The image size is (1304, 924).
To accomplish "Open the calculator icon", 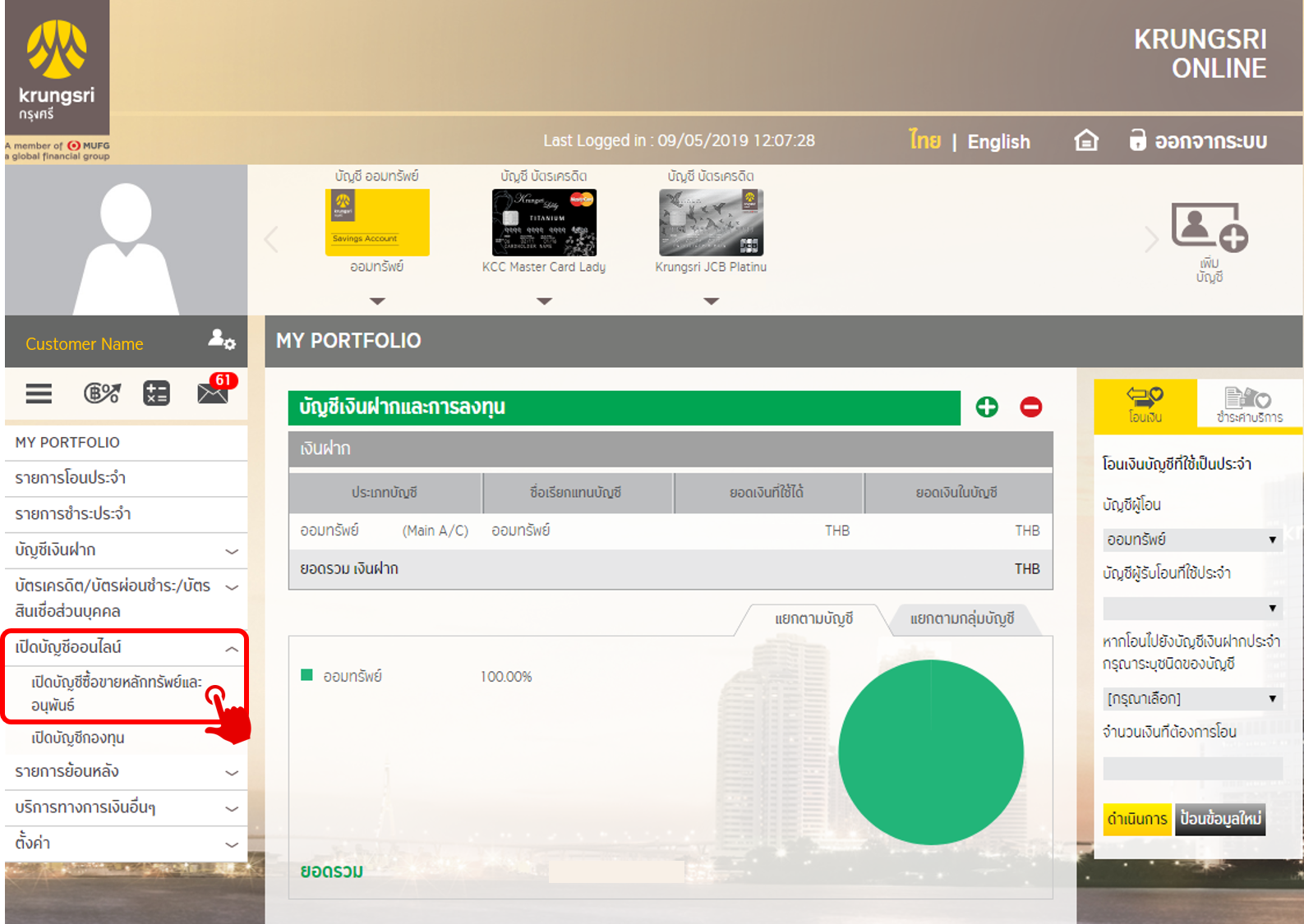I will [156, 393].
